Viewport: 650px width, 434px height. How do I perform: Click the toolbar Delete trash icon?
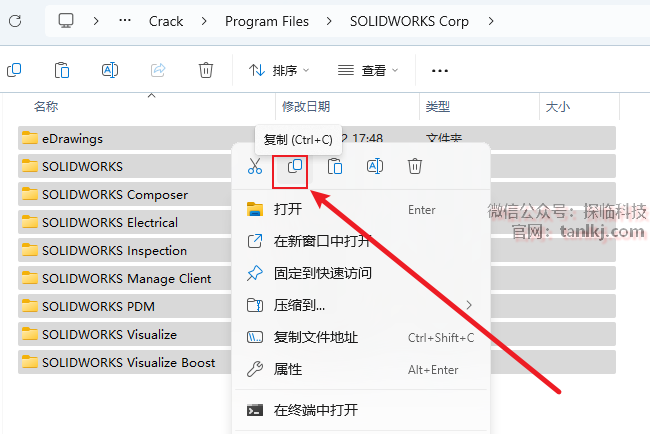click(206, 70)
